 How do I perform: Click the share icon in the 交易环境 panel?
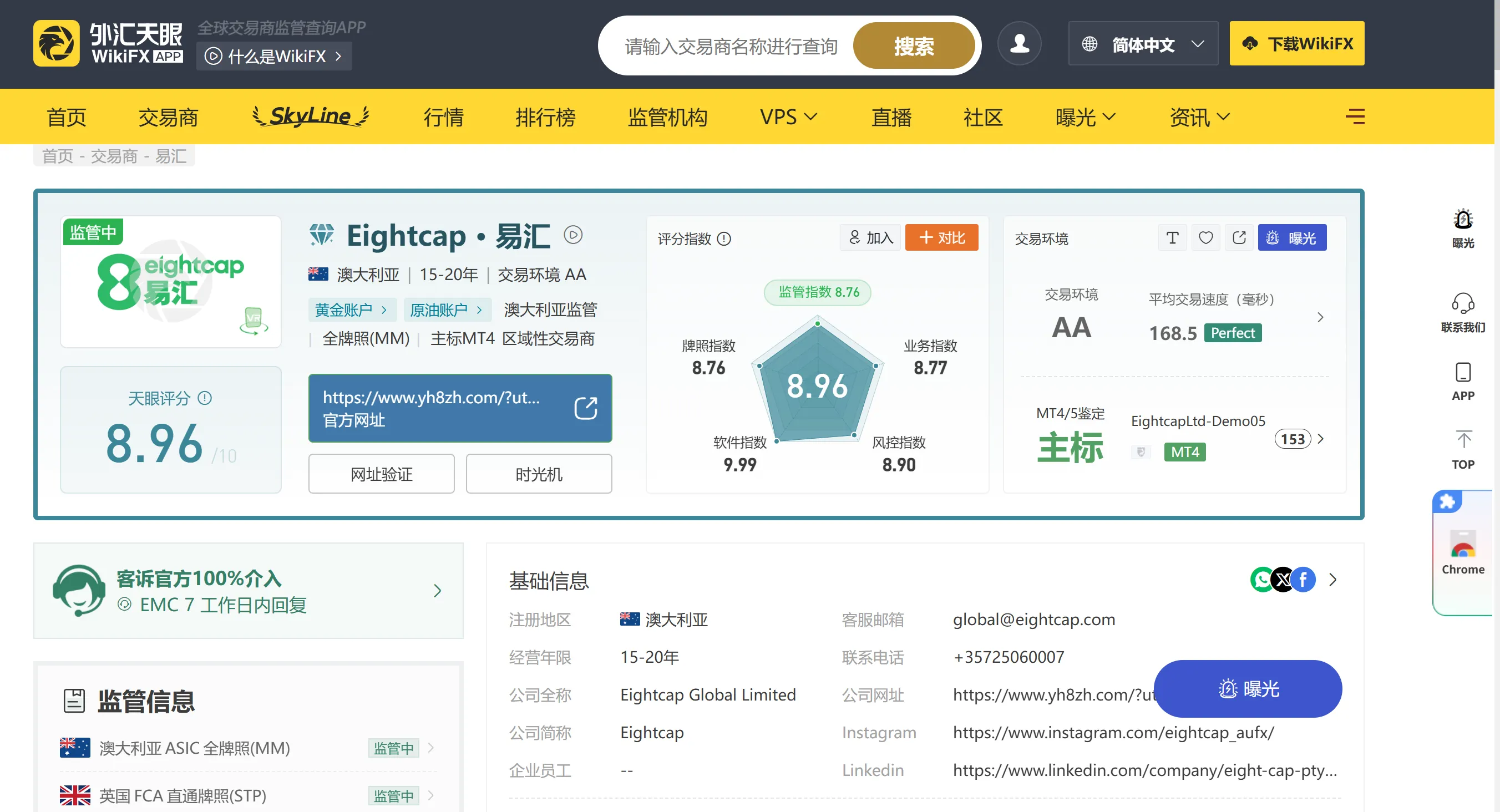(1239, 237)
